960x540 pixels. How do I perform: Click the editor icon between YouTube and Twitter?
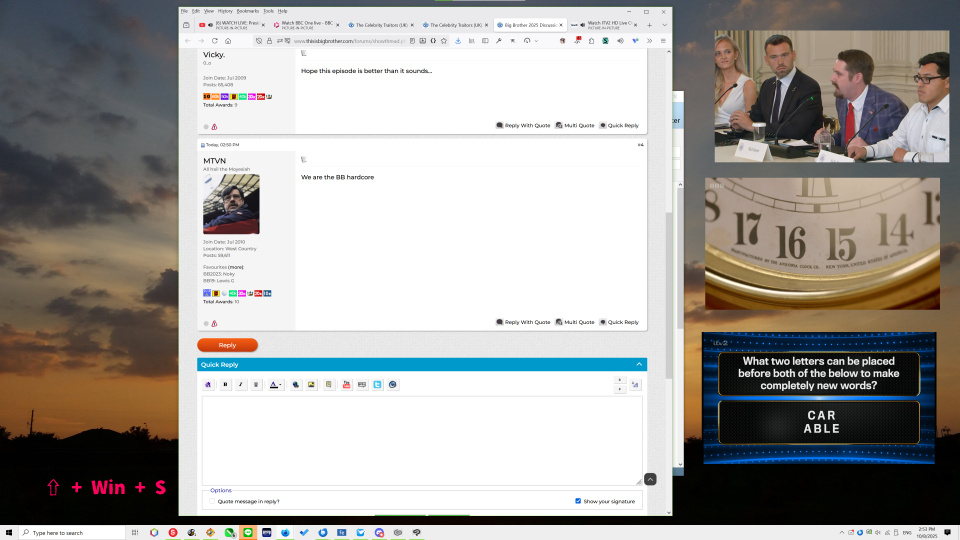tap(362, 384)
